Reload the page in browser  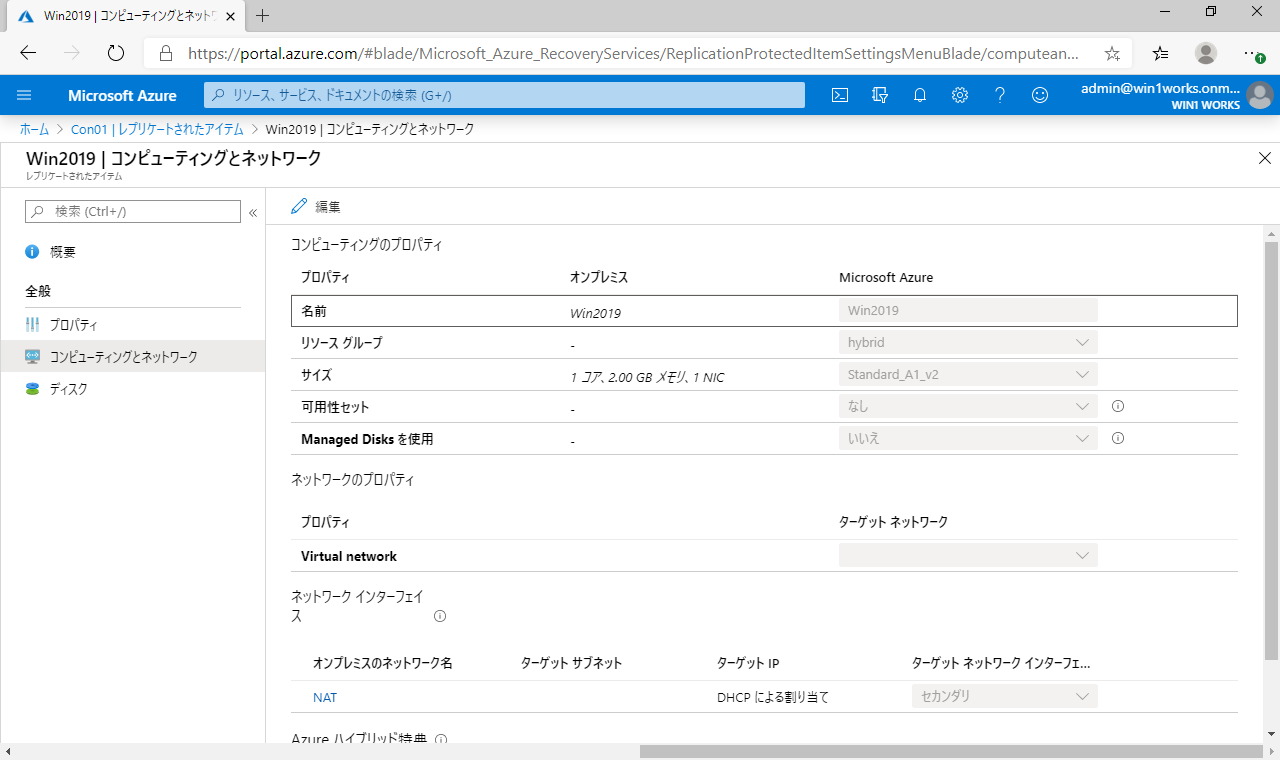[115, 53]
